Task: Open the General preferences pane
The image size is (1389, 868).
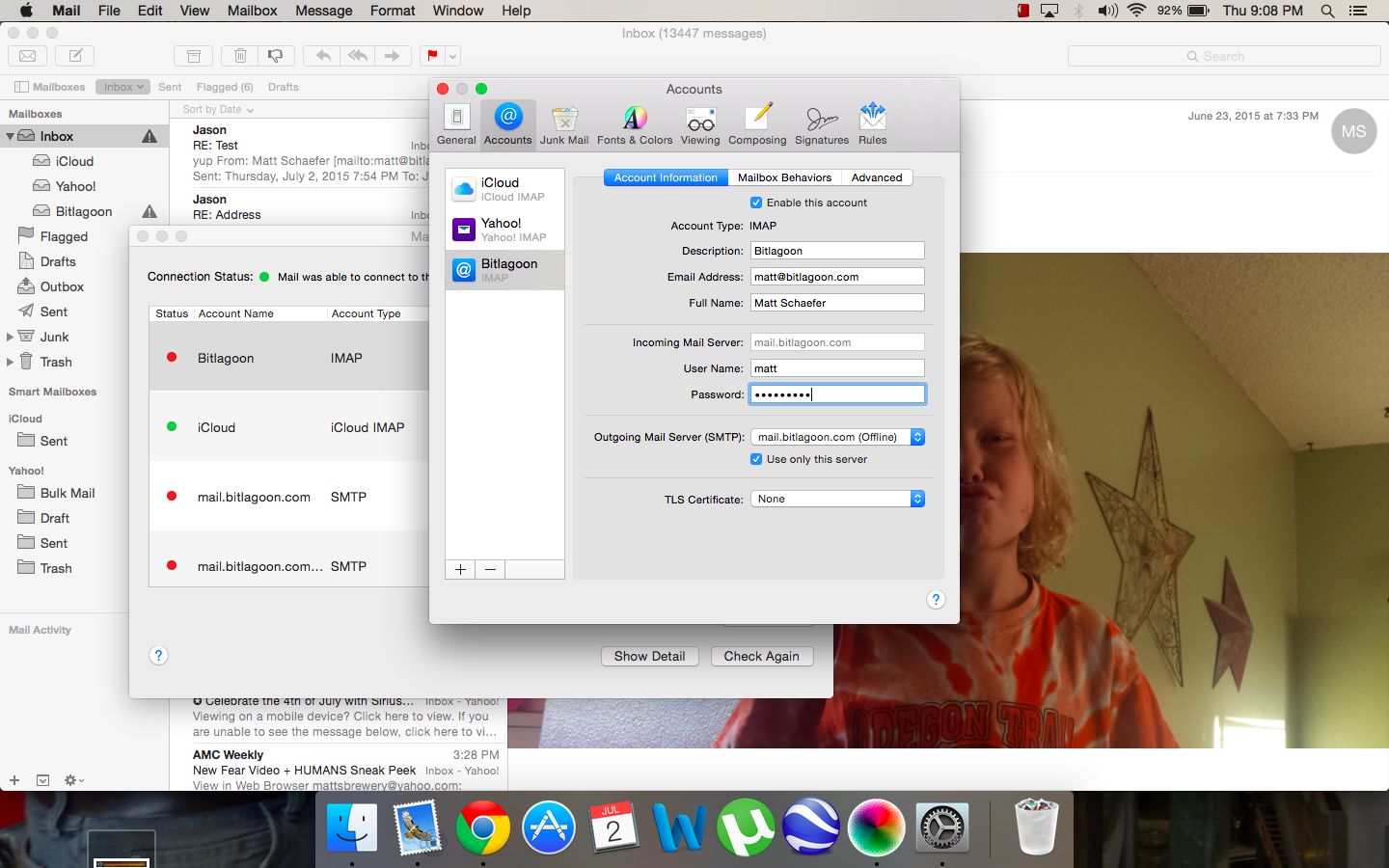Action: [x=456, y=124]
